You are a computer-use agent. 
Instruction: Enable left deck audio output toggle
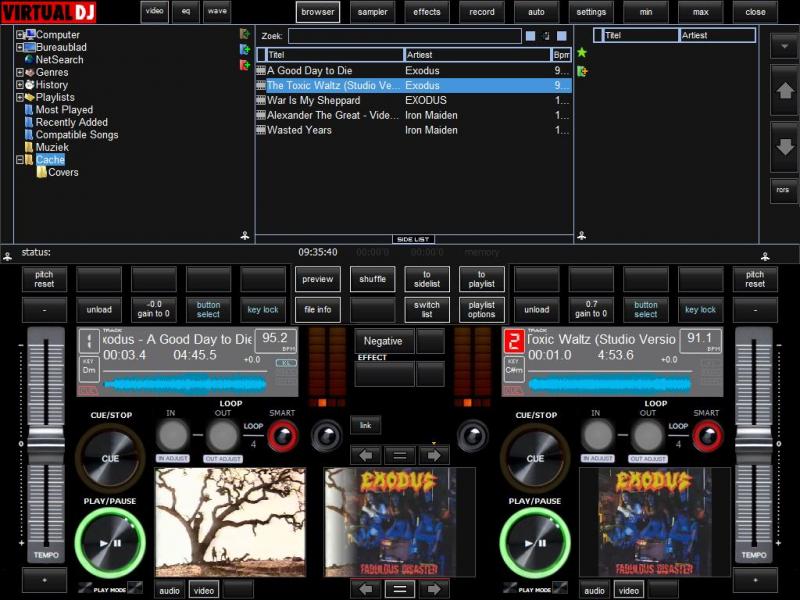pyautogui.click(x=169, y=590)
